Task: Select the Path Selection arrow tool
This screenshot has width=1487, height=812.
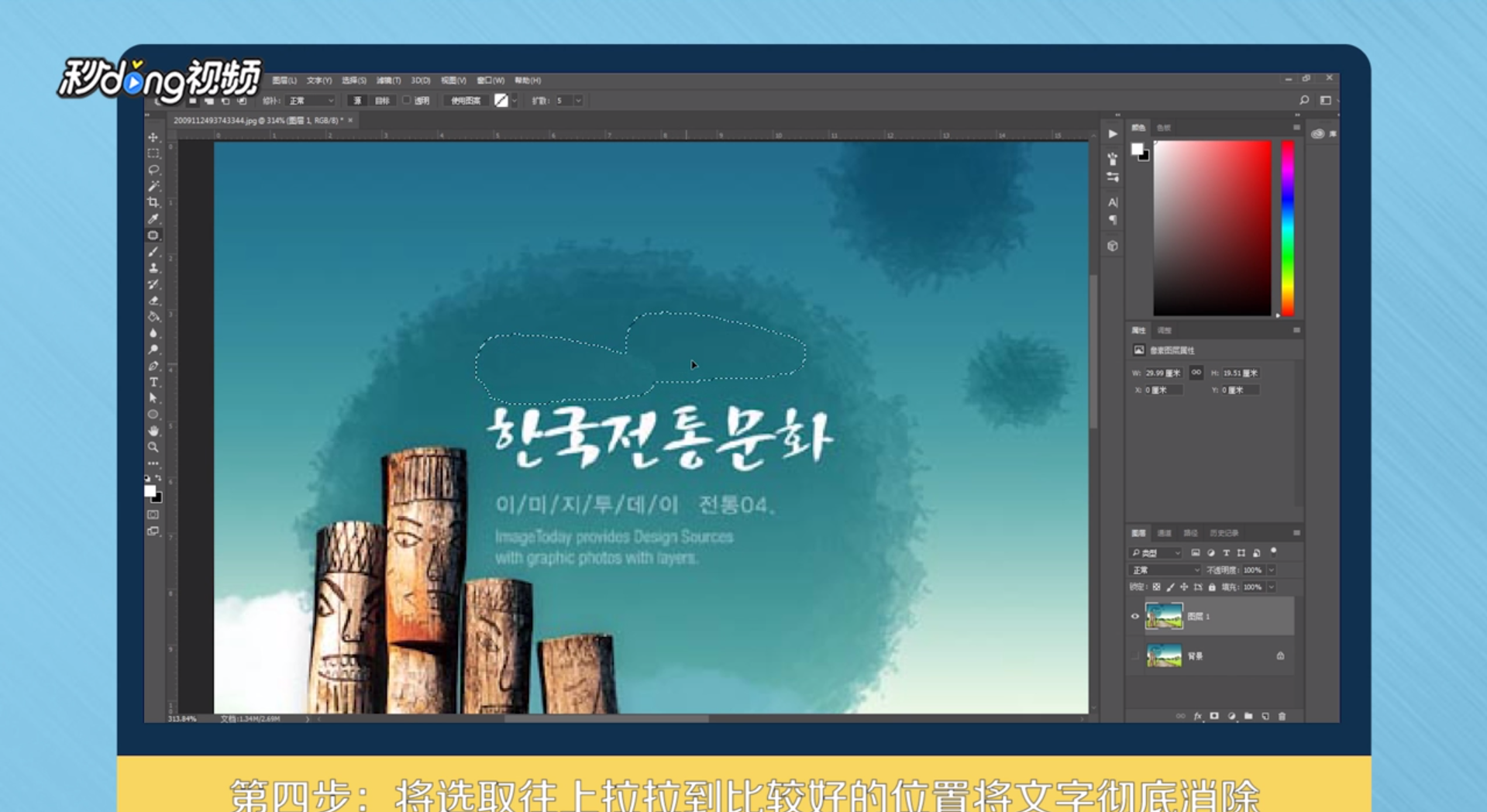Action: (153, 398)
